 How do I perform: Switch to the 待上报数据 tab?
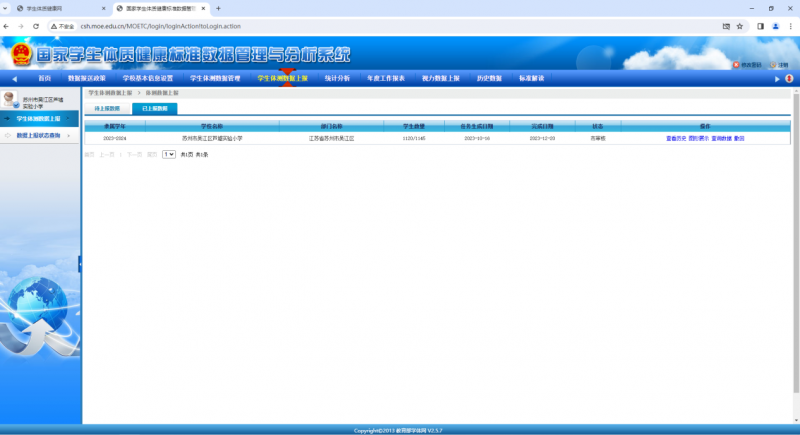(107, 108)
